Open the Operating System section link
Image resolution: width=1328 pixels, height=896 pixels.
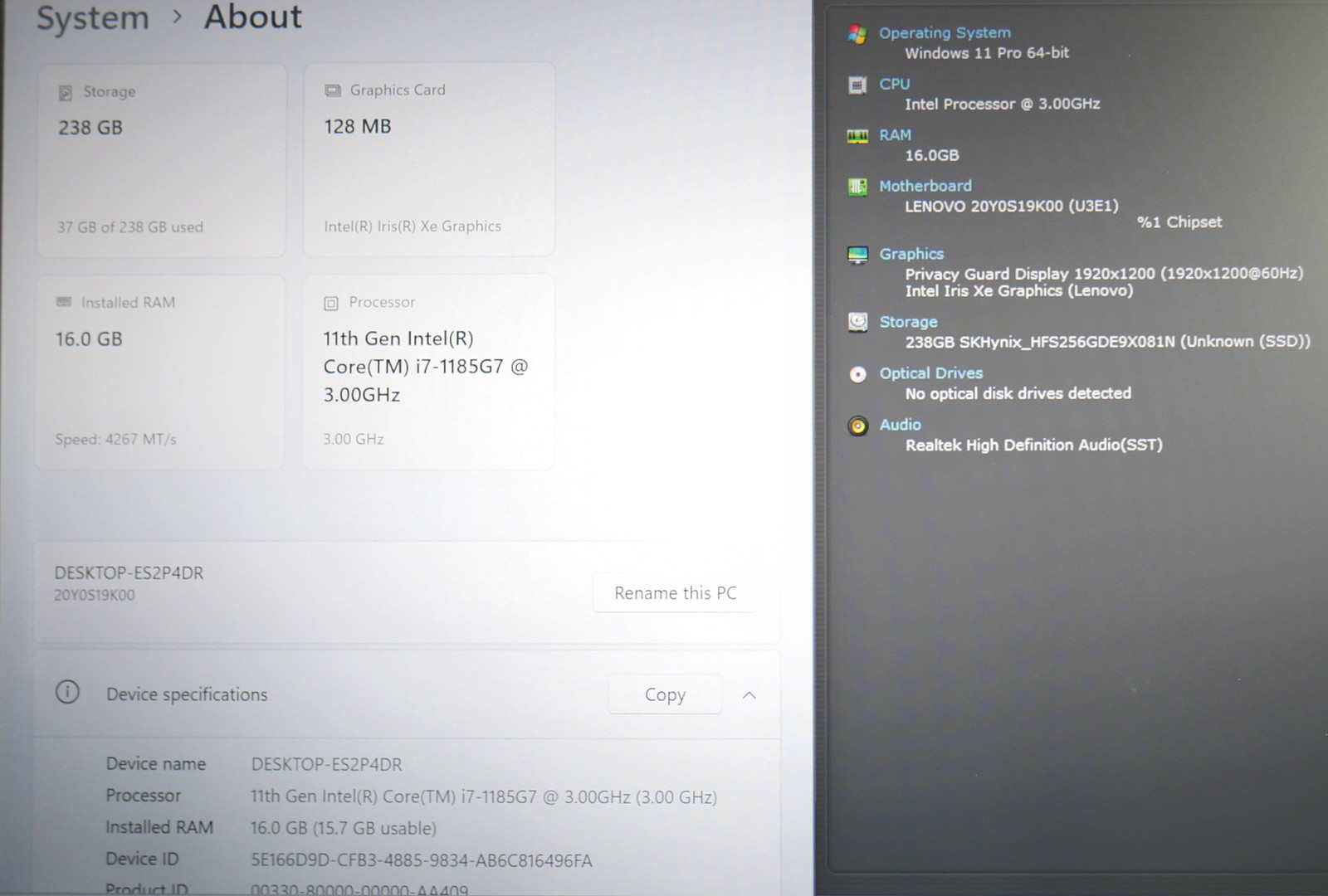[945, 32]
